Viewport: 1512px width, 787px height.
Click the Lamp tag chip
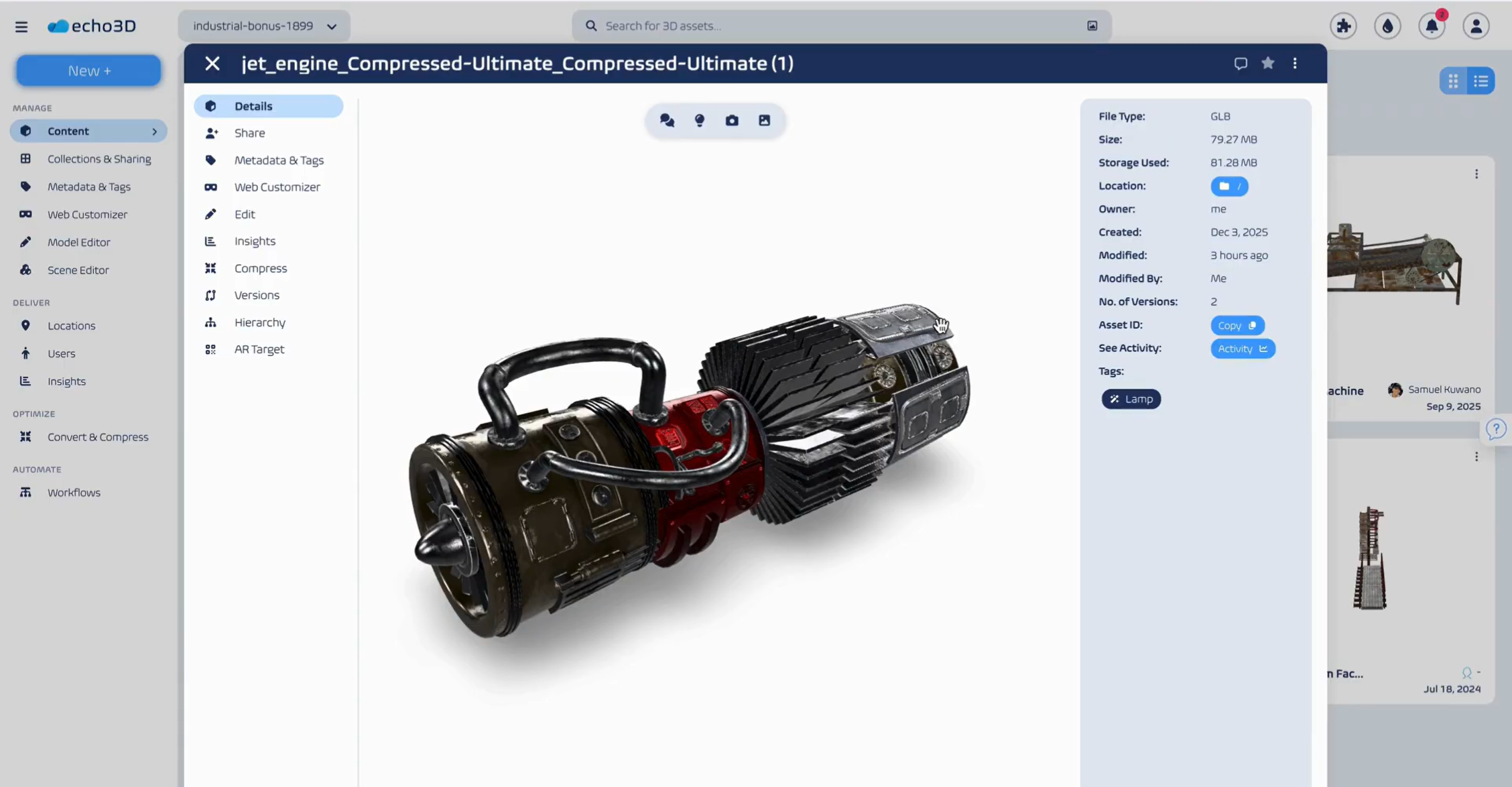1131,398
